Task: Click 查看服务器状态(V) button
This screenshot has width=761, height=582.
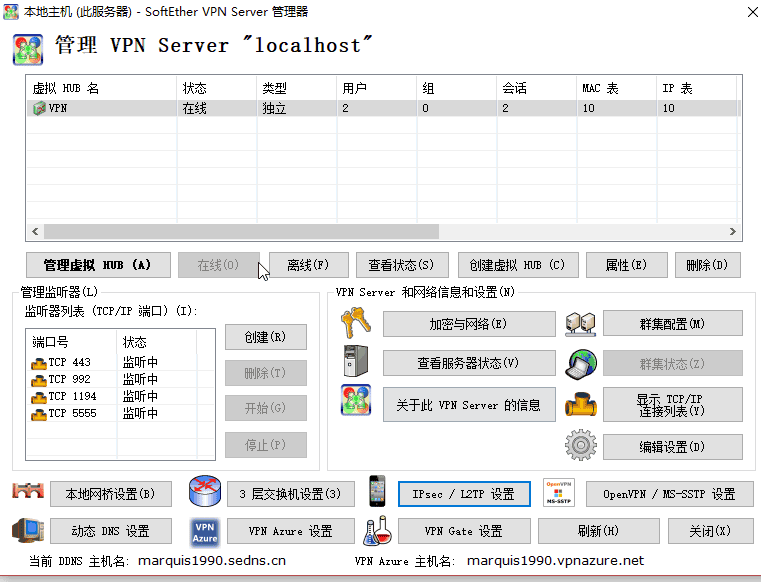Action: click(469, 363)
